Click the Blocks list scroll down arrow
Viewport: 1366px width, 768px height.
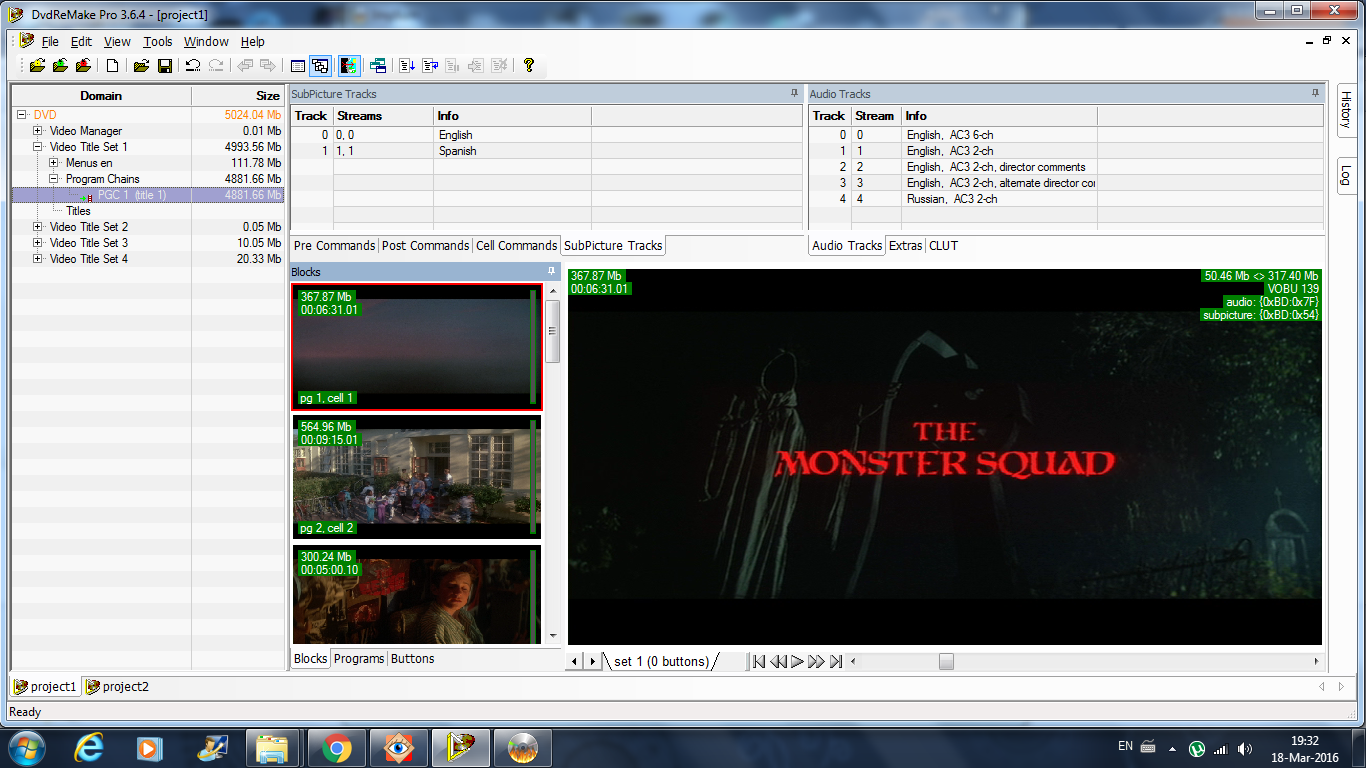coord(552,636)
